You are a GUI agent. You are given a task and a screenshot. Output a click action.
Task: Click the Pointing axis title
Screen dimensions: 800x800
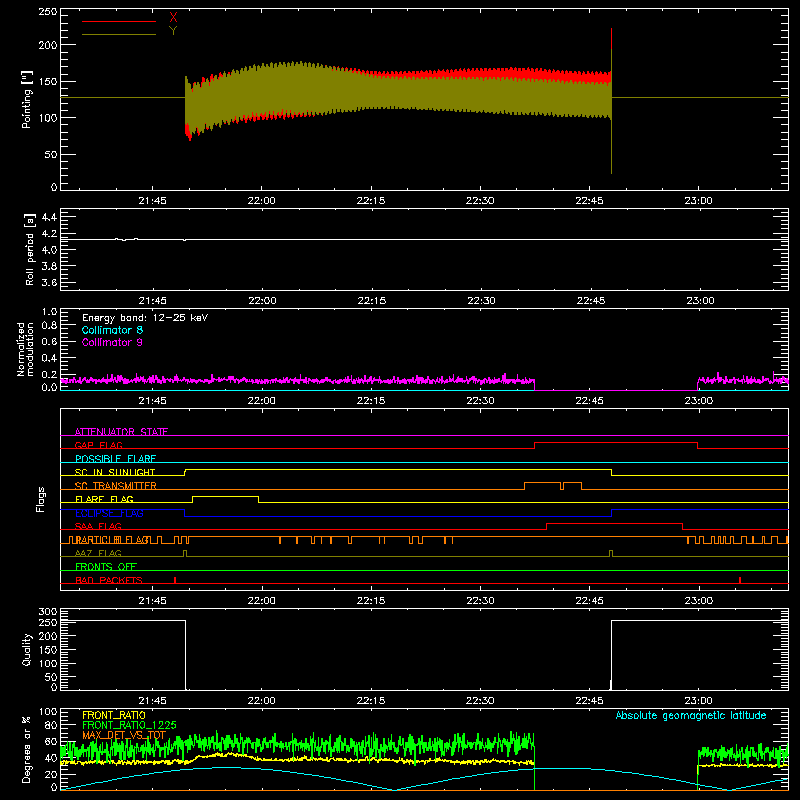click(x=27, y=99)
